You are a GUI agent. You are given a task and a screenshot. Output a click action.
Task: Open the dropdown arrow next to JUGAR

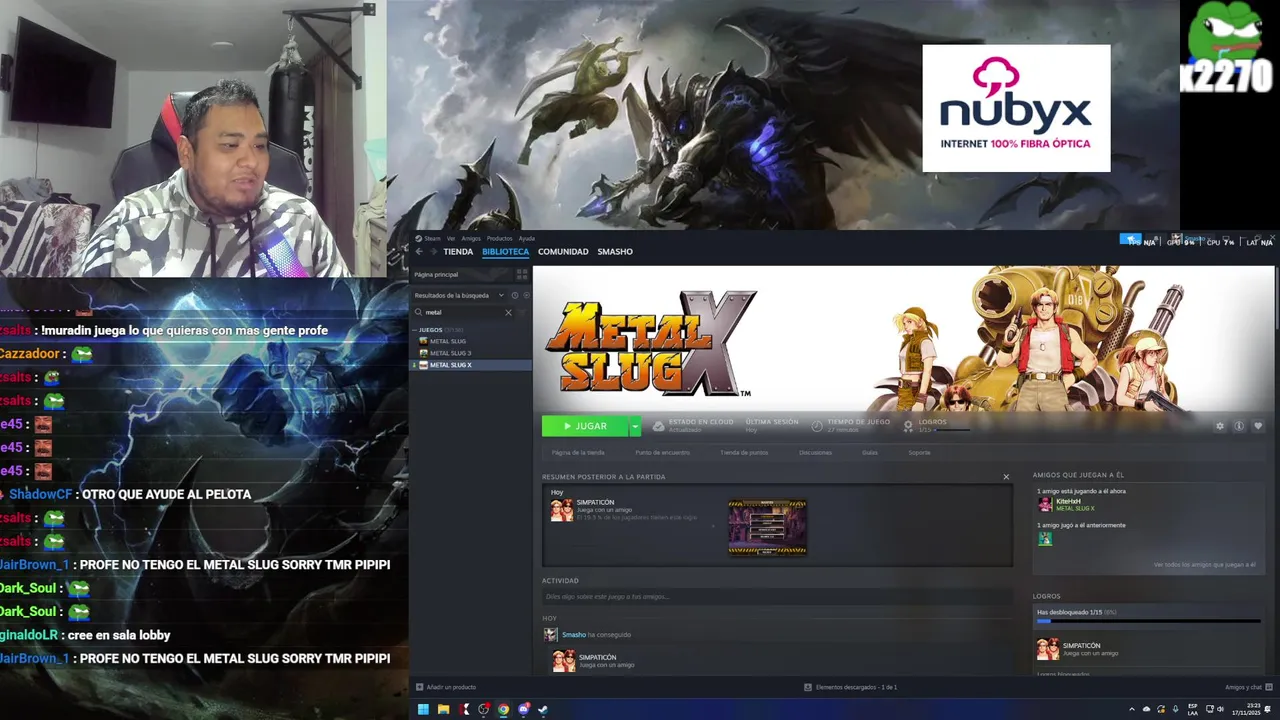635,426
